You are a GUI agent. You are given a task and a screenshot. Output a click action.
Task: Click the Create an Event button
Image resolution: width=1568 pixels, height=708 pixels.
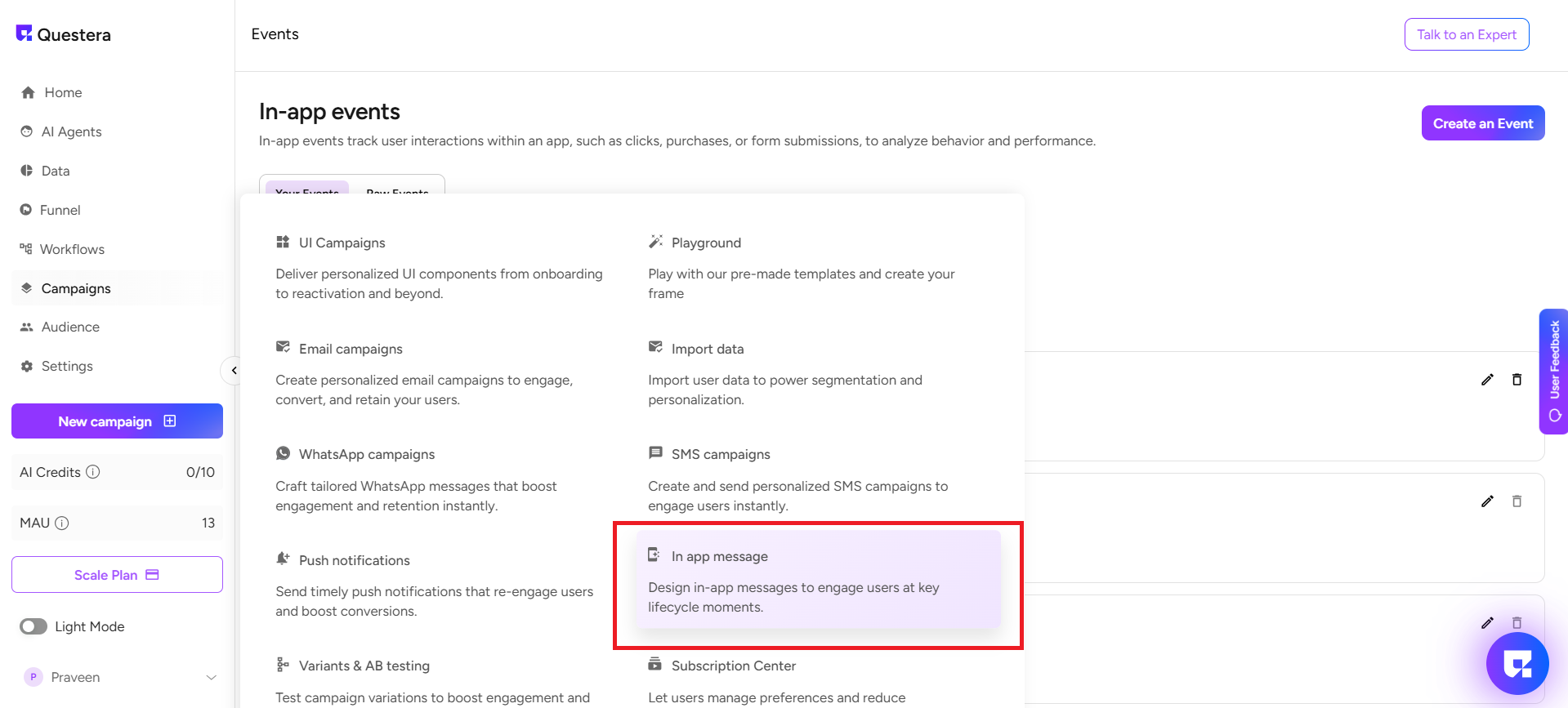click(1482, 123)
